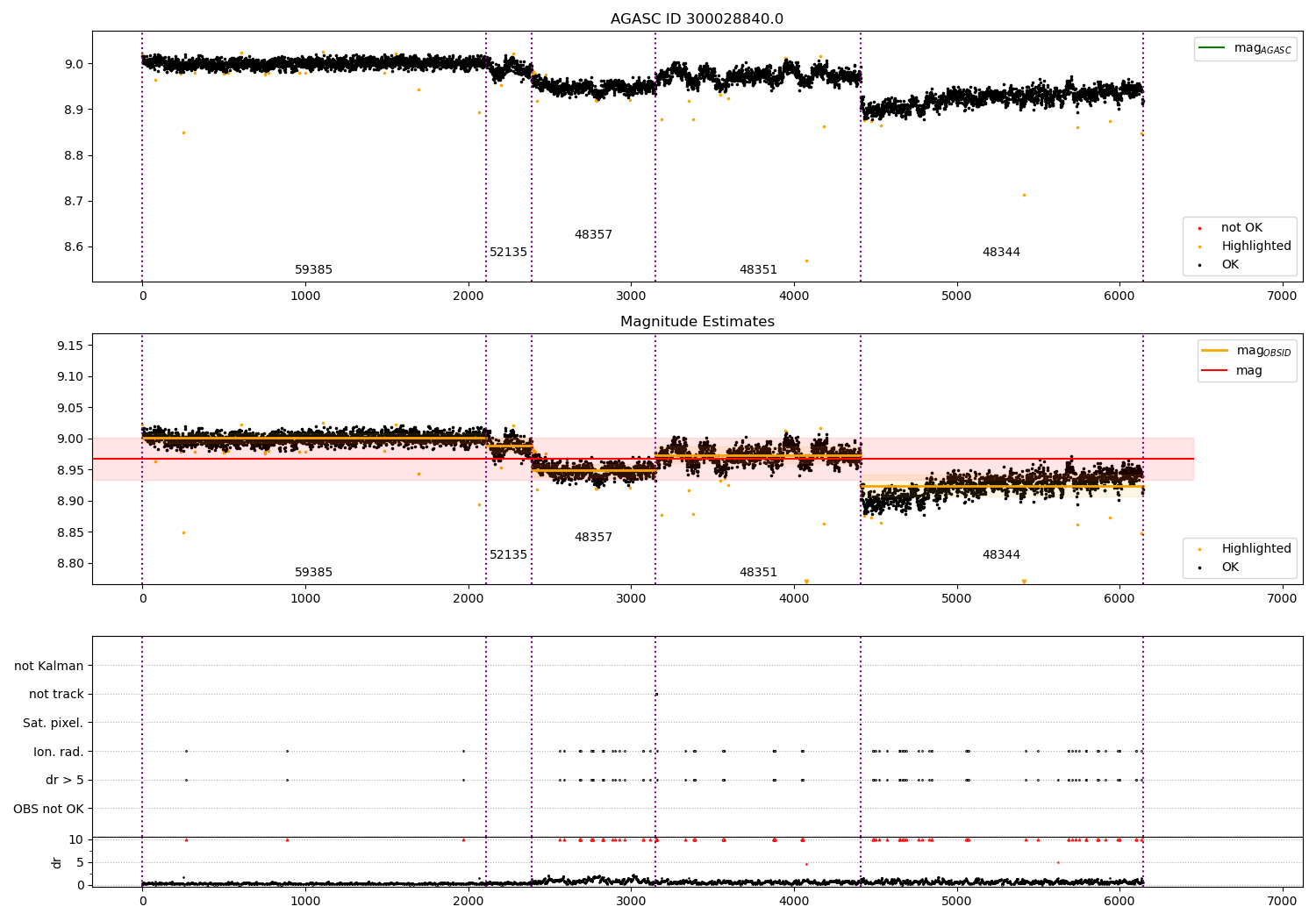Image resolution: width=1316 pixels, height=921 pixels.
Task: Select the 'Sat. pixel.' flag row label
Action: coord(54,724)
